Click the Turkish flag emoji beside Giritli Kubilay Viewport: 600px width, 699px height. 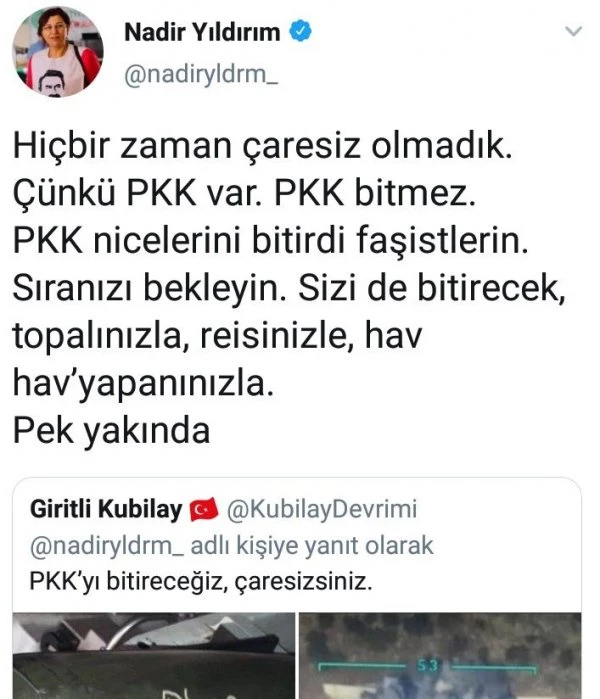point(204,510)
